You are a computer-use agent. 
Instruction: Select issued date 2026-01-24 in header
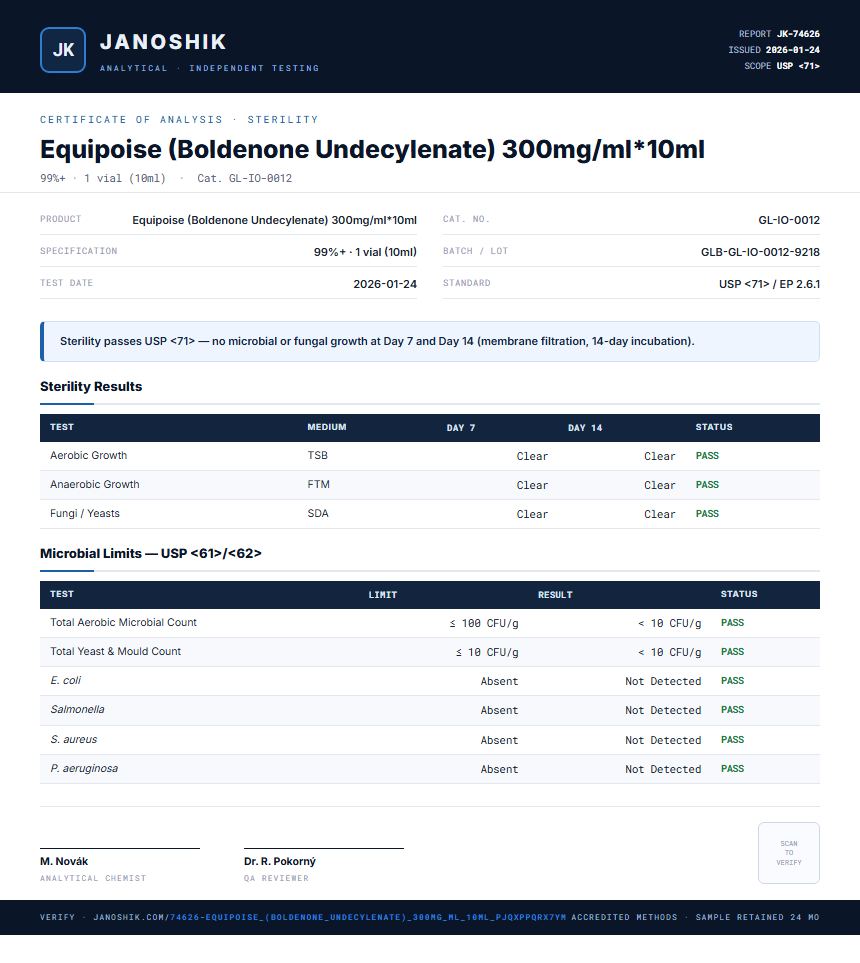792,50
